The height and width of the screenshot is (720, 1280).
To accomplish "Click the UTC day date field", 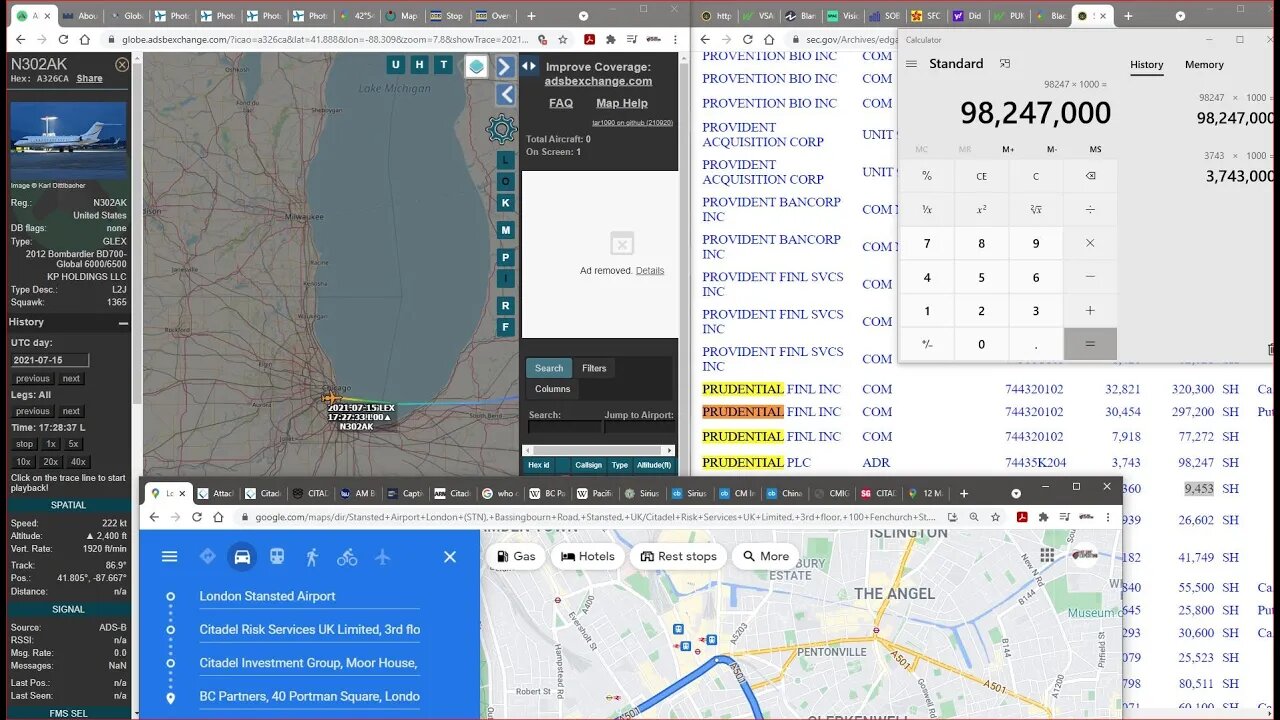I will [x=50, y=360].
